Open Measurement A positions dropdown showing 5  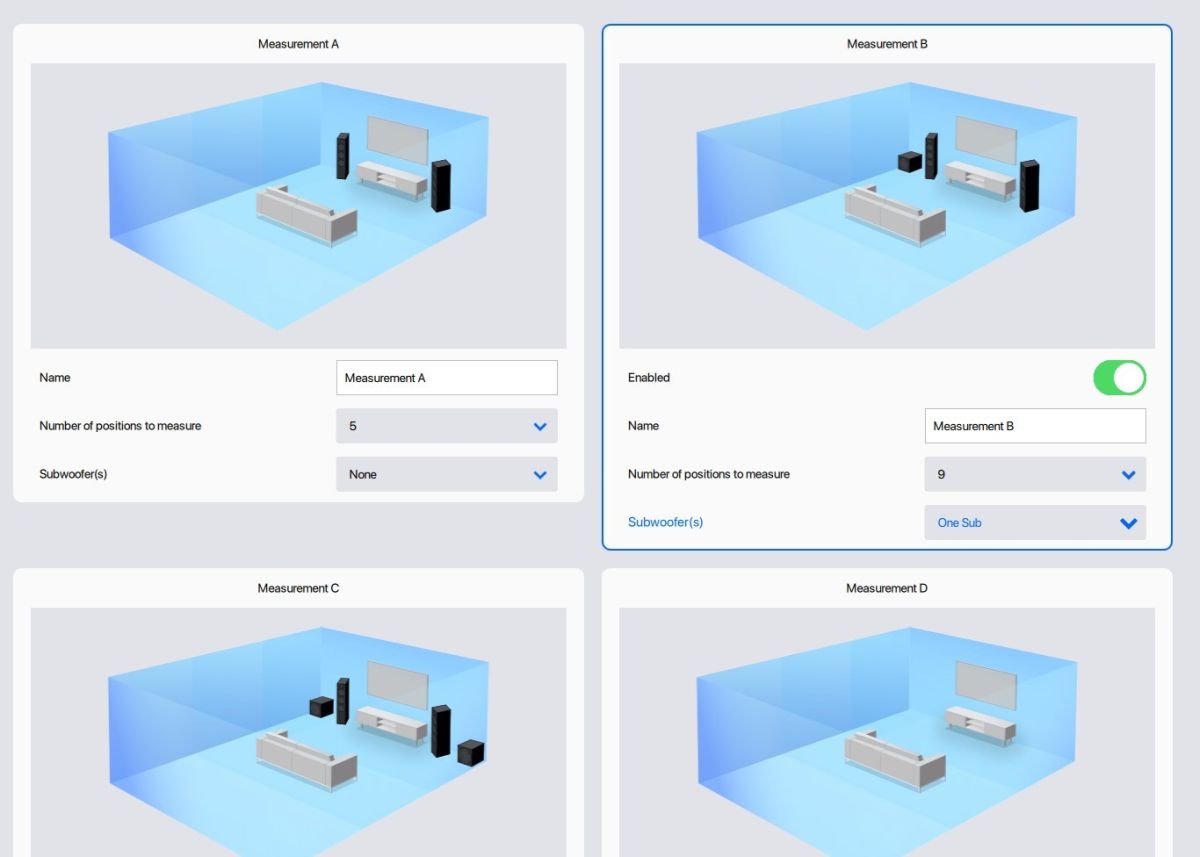point(446,426)
